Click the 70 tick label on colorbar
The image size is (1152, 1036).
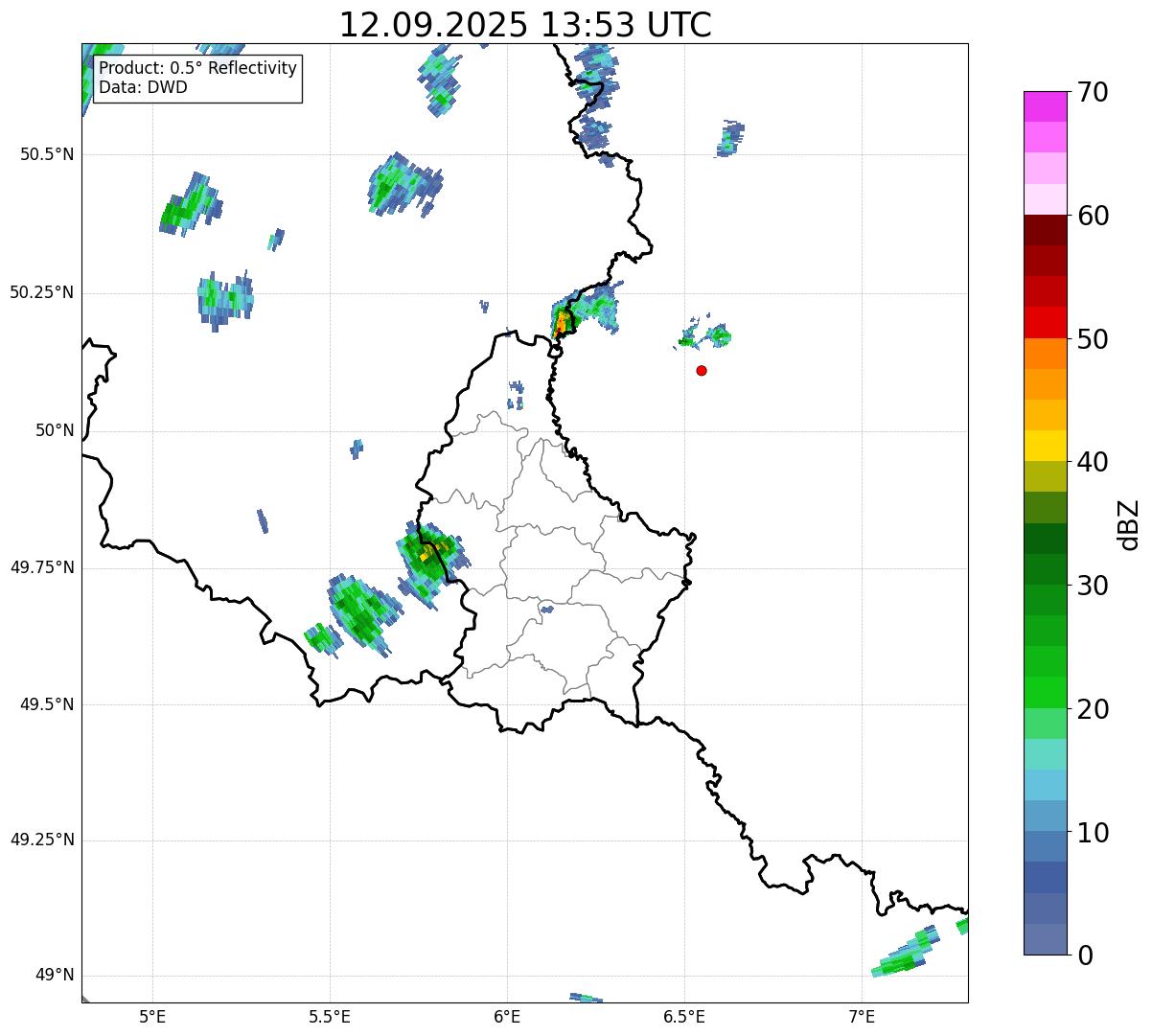(1093, 93)
